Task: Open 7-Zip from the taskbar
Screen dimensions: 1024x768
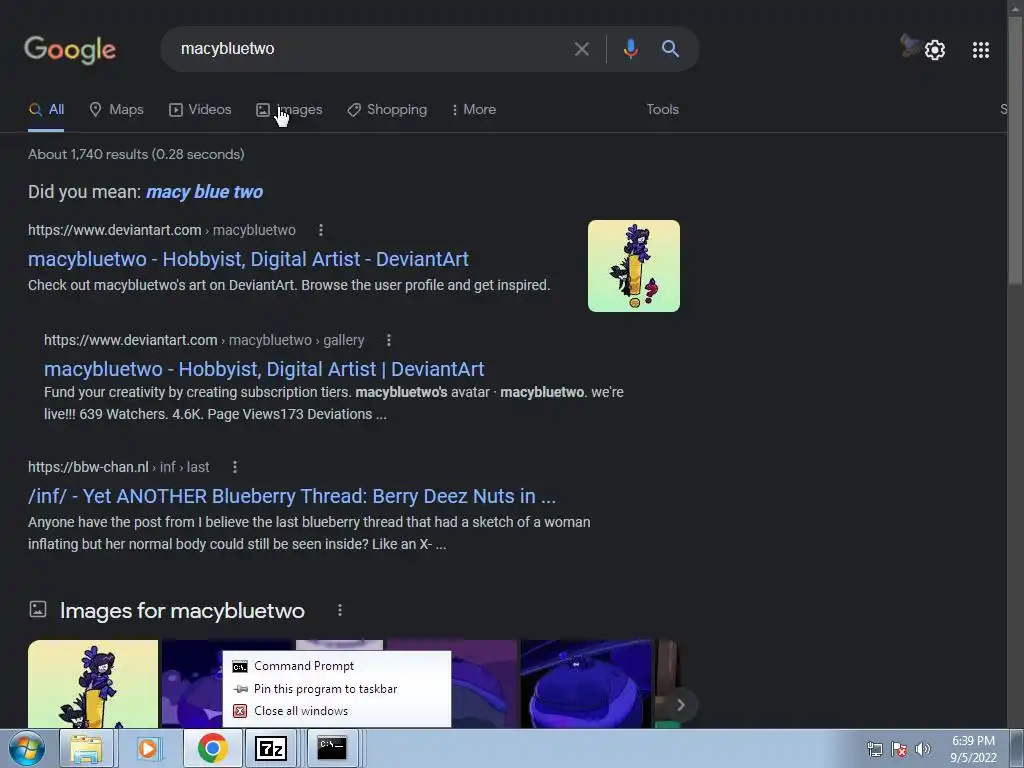Action: click(x=271, y=748)
